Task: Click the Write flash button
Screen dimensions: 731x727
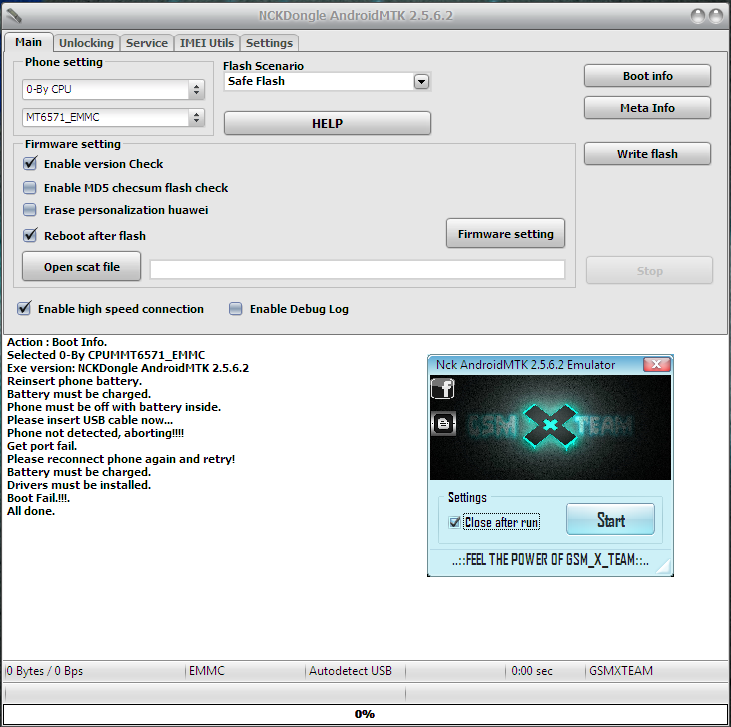Action: click(x=648, y=154)
